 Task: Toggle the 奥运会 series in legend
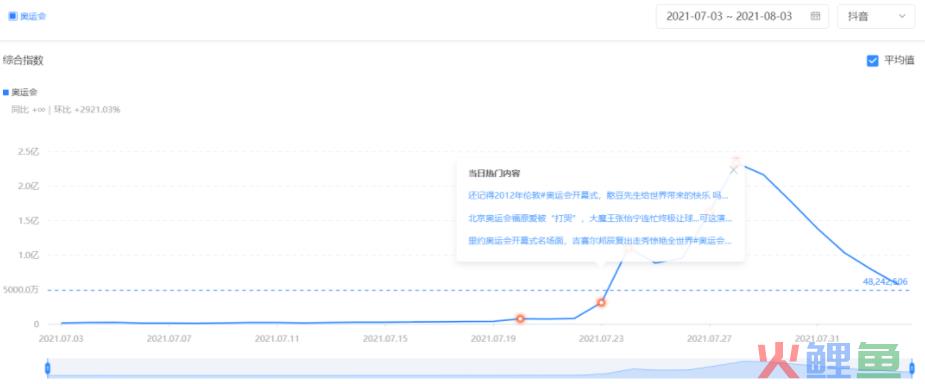pos(21,92)
